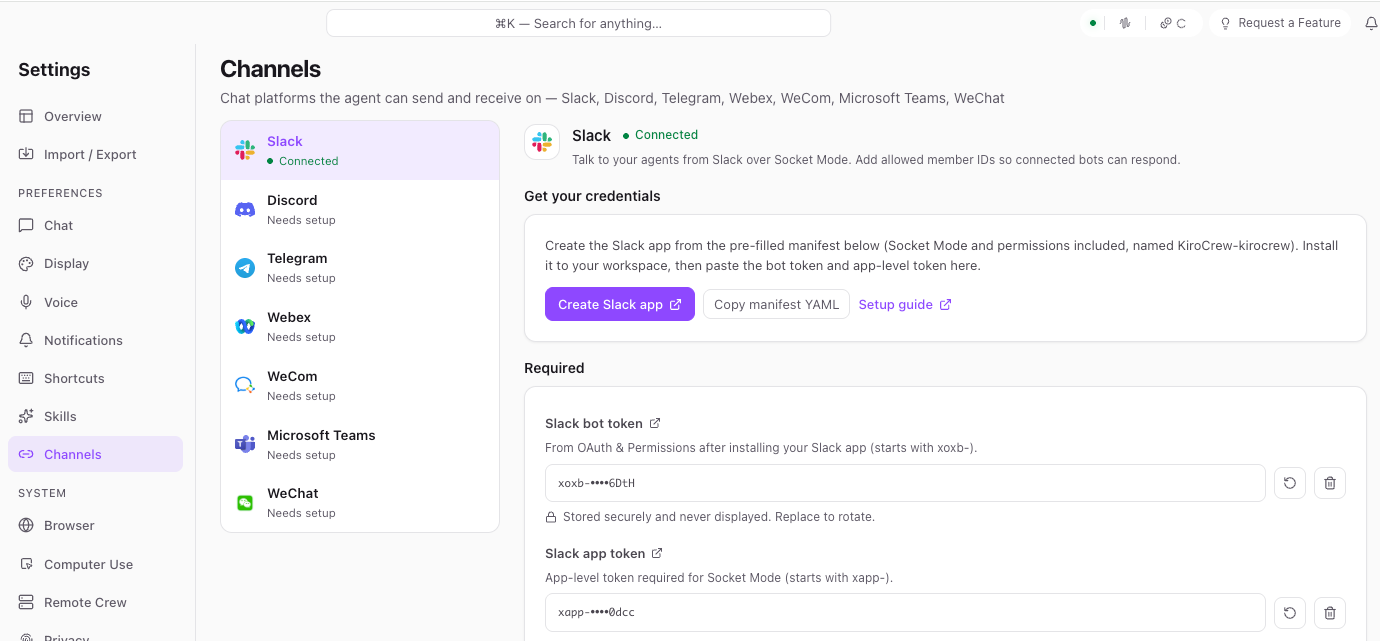Screen dimensions: 1380x641
Task: Click the Skills sparkle icon
Action: (x=26, y=416)
